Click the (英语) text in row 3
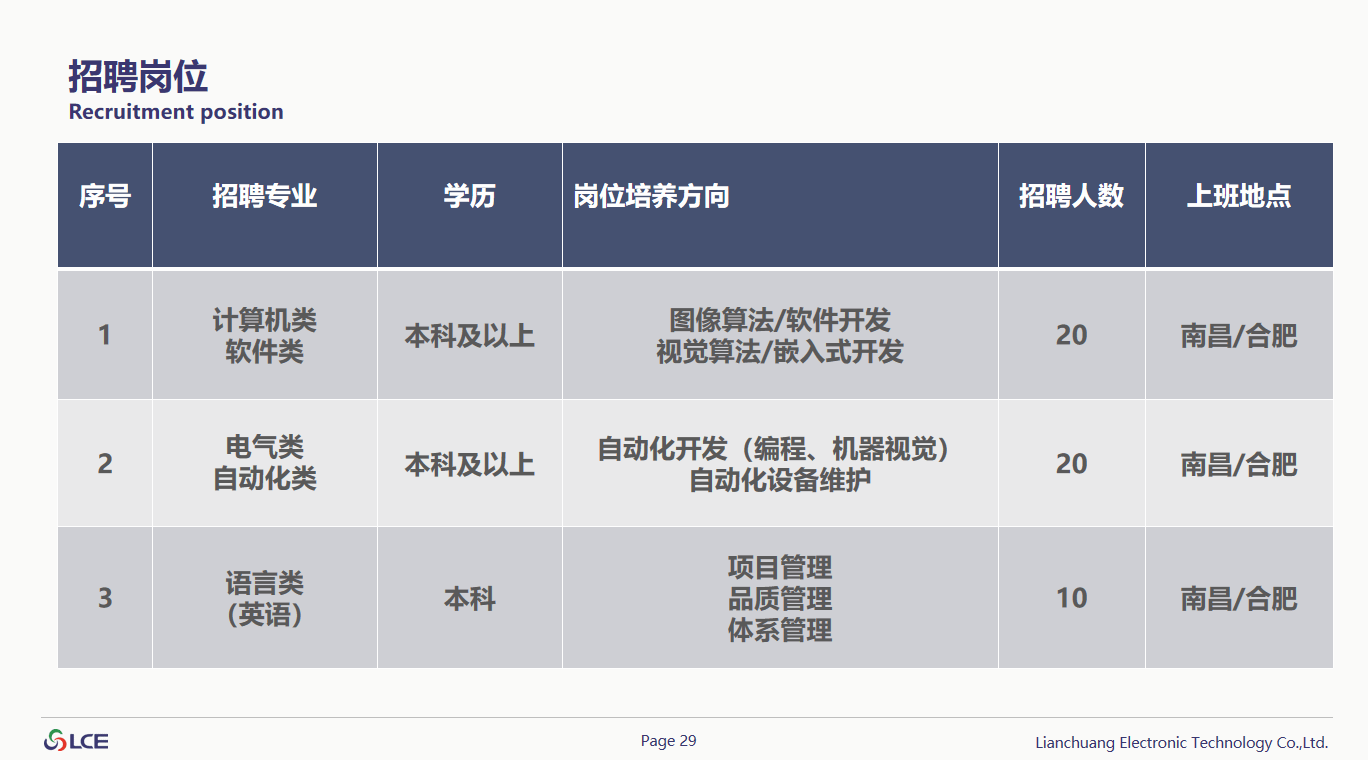The width and height of the screenshot is (1368, 760). (265, 615)
